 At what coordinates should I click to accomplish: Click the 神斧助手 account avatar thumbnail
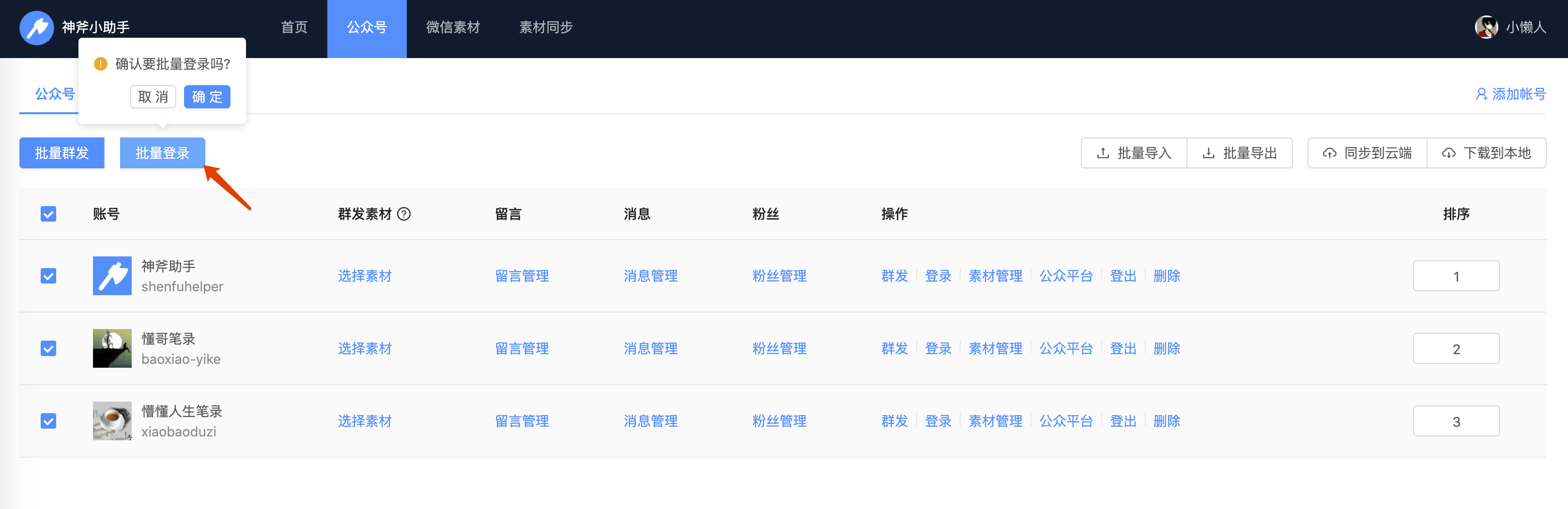point(112,275)
